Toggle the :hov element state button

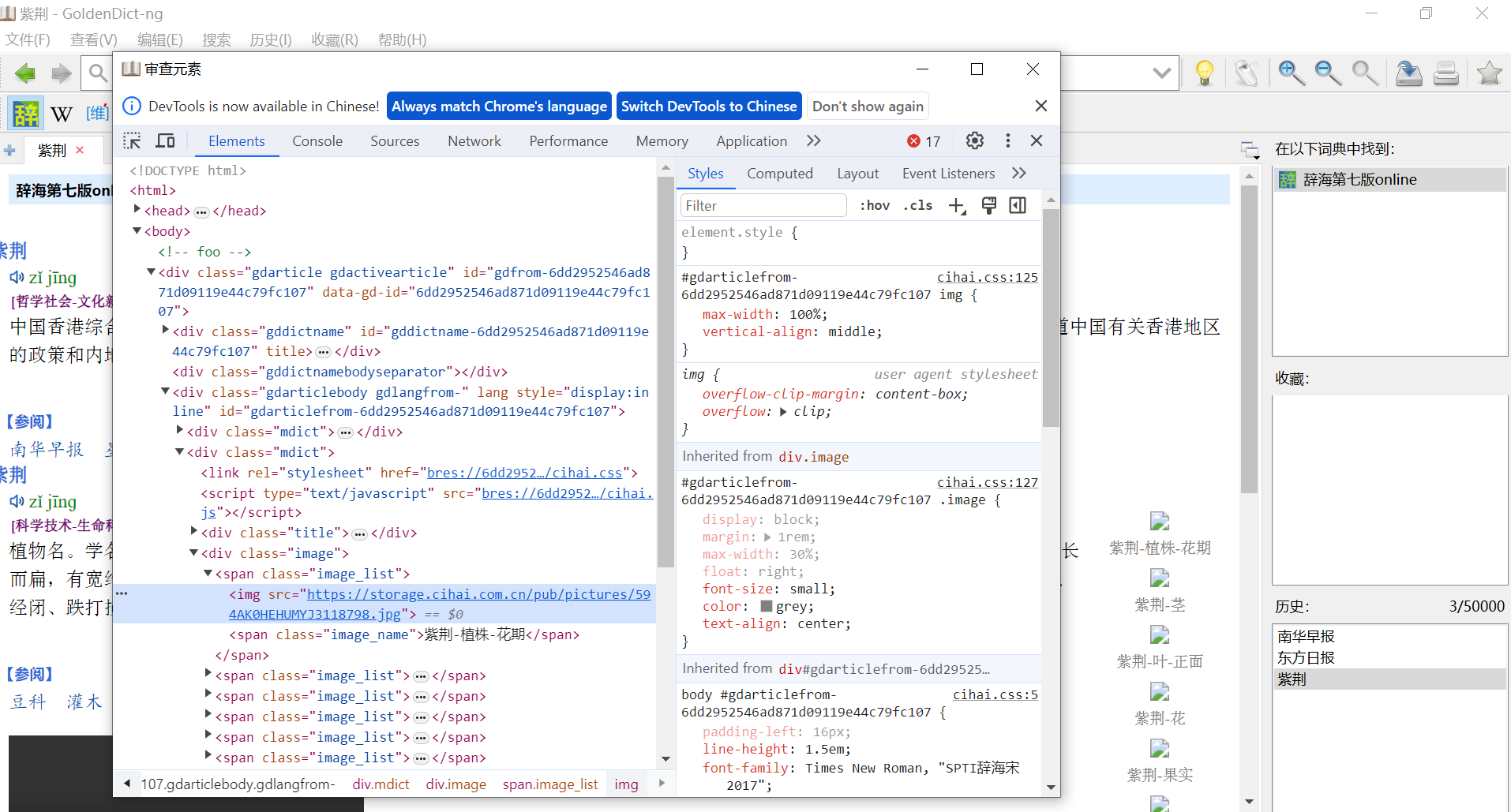click(875, 206)
